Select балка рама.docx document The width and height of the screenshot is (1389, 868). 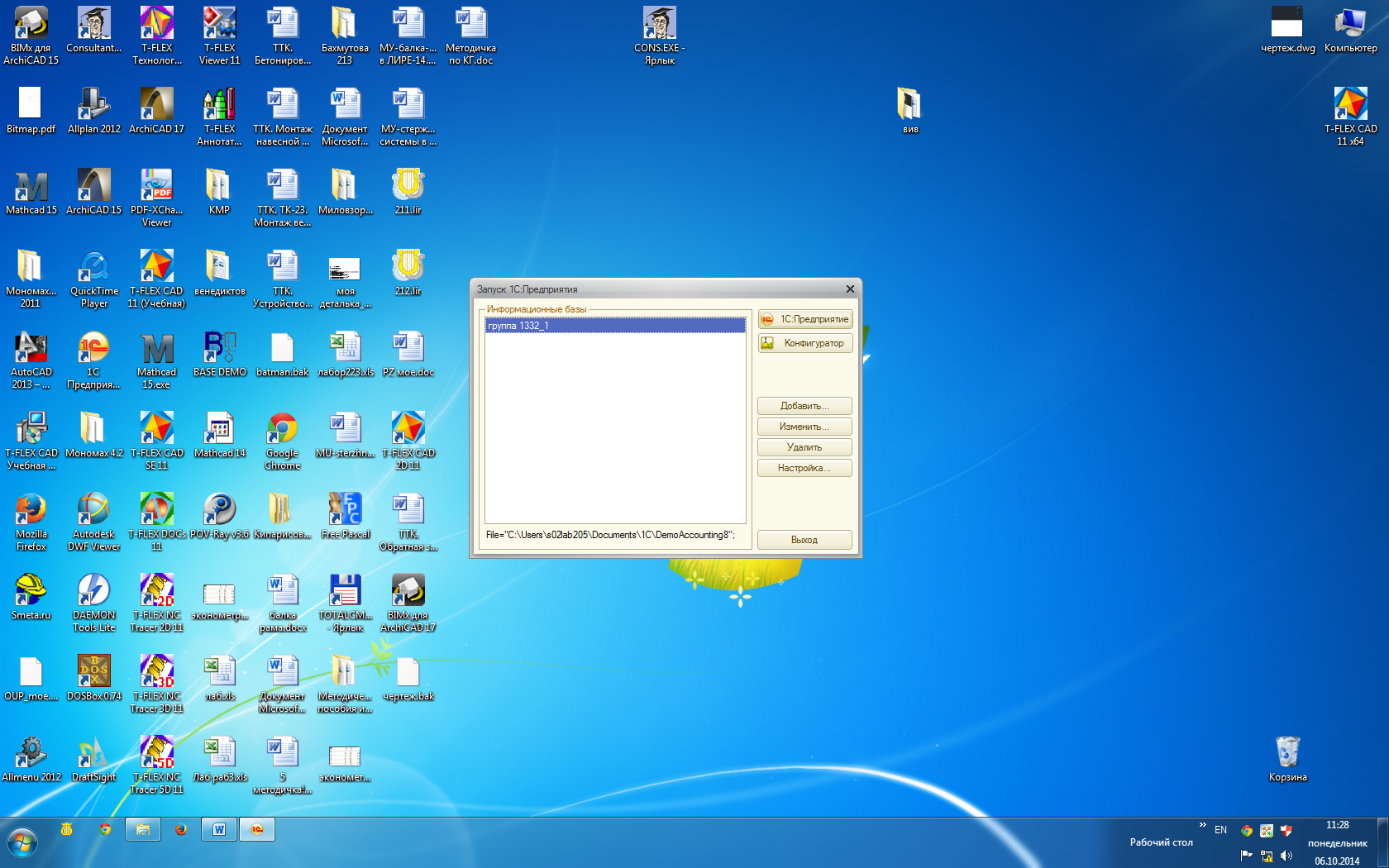tap(282, 603)
